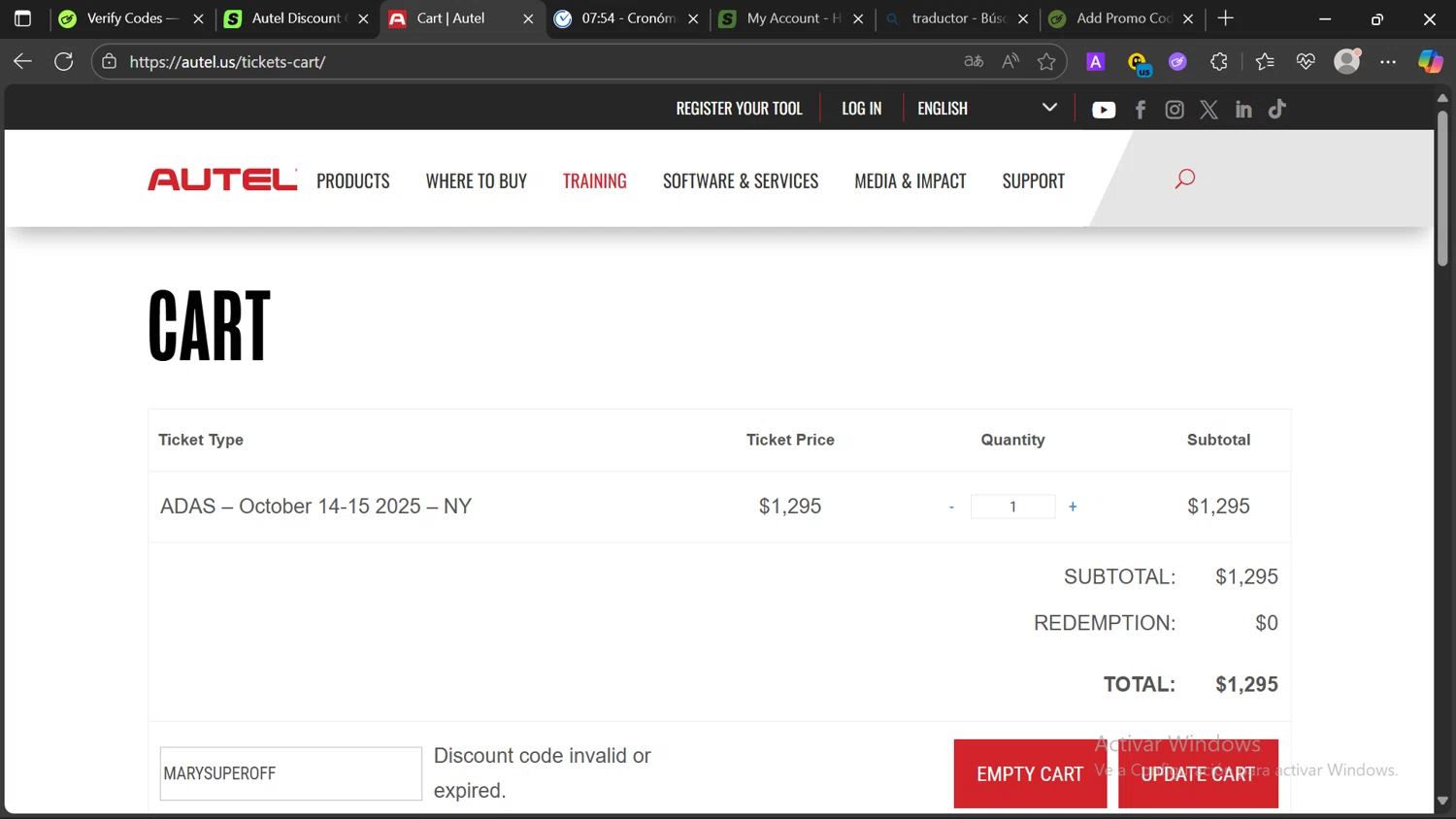Viewport: 1456px width, 819px height.
Task: Open the coupon extension icon with US badge
Action: [x=1138, y=63]
